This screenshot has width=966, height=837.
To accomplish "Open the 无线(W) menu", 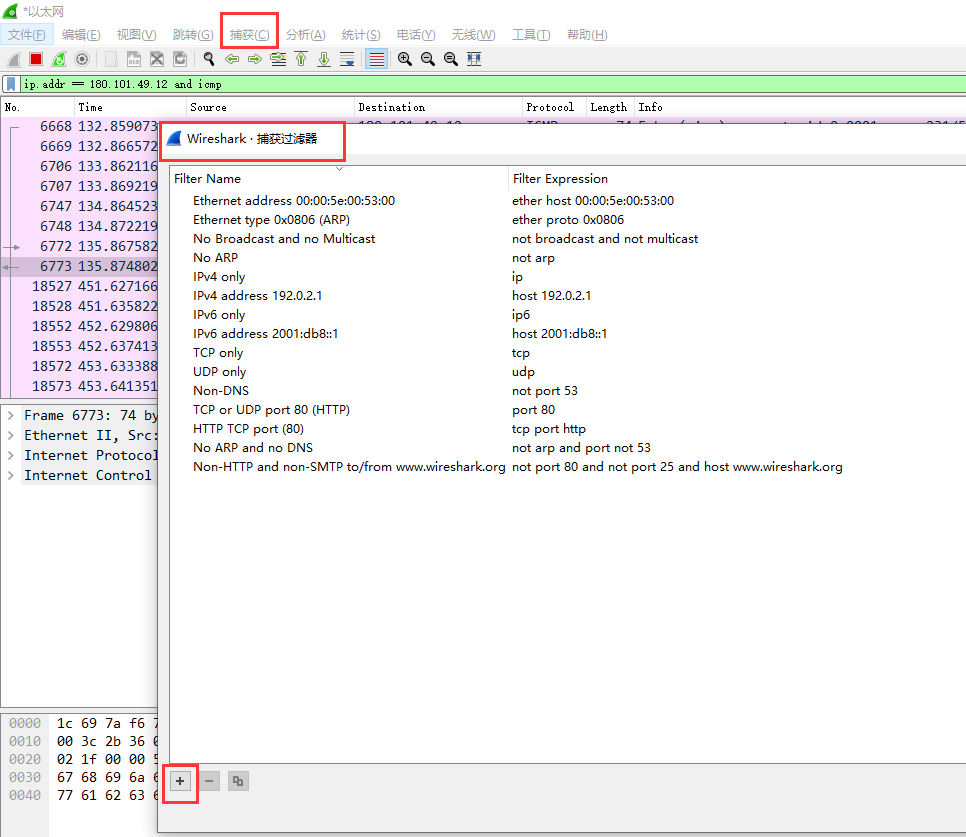I will point(472,34).
